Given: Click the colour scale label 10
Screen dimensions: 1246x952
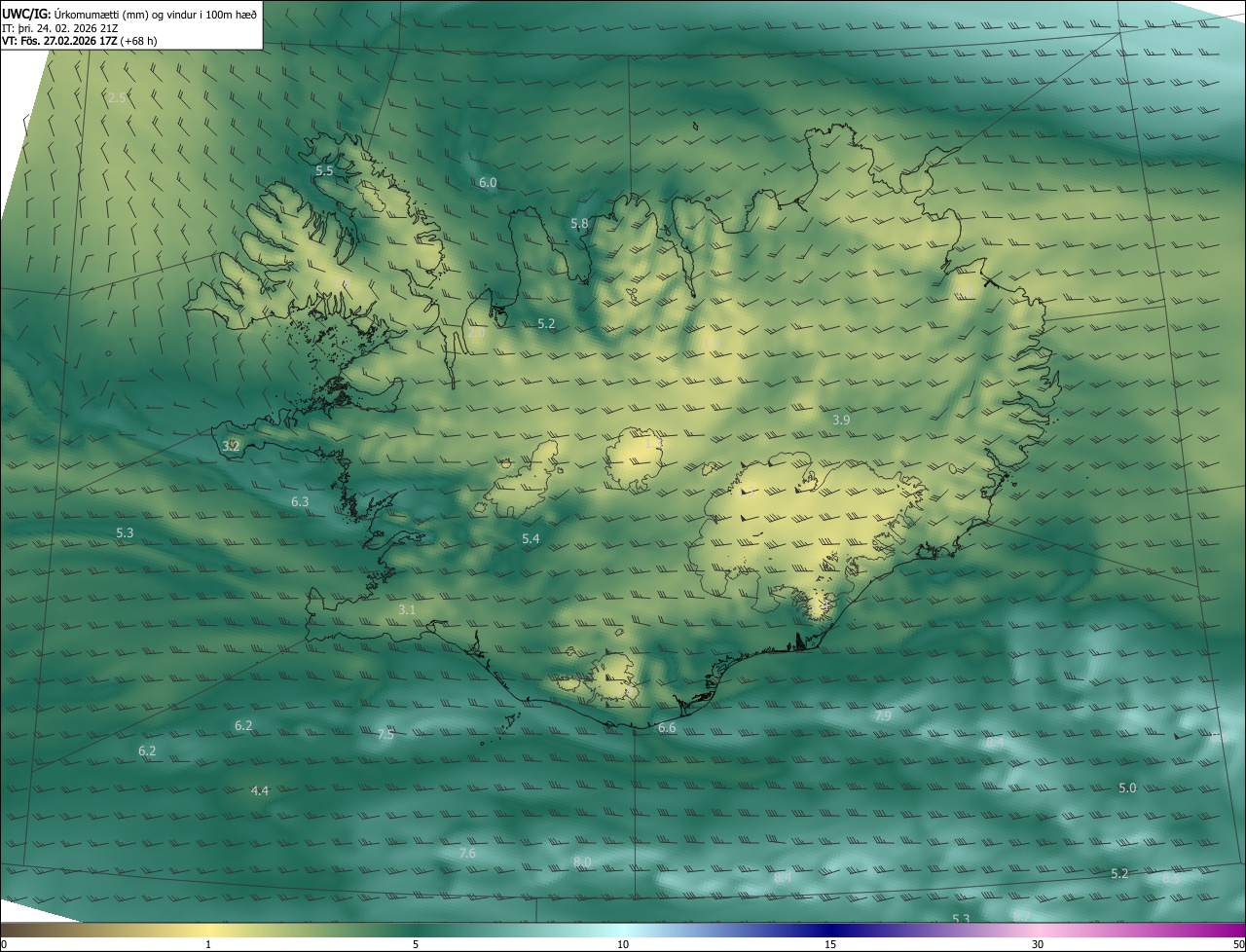Looking at the screenshot, I should tap(623, 944).
